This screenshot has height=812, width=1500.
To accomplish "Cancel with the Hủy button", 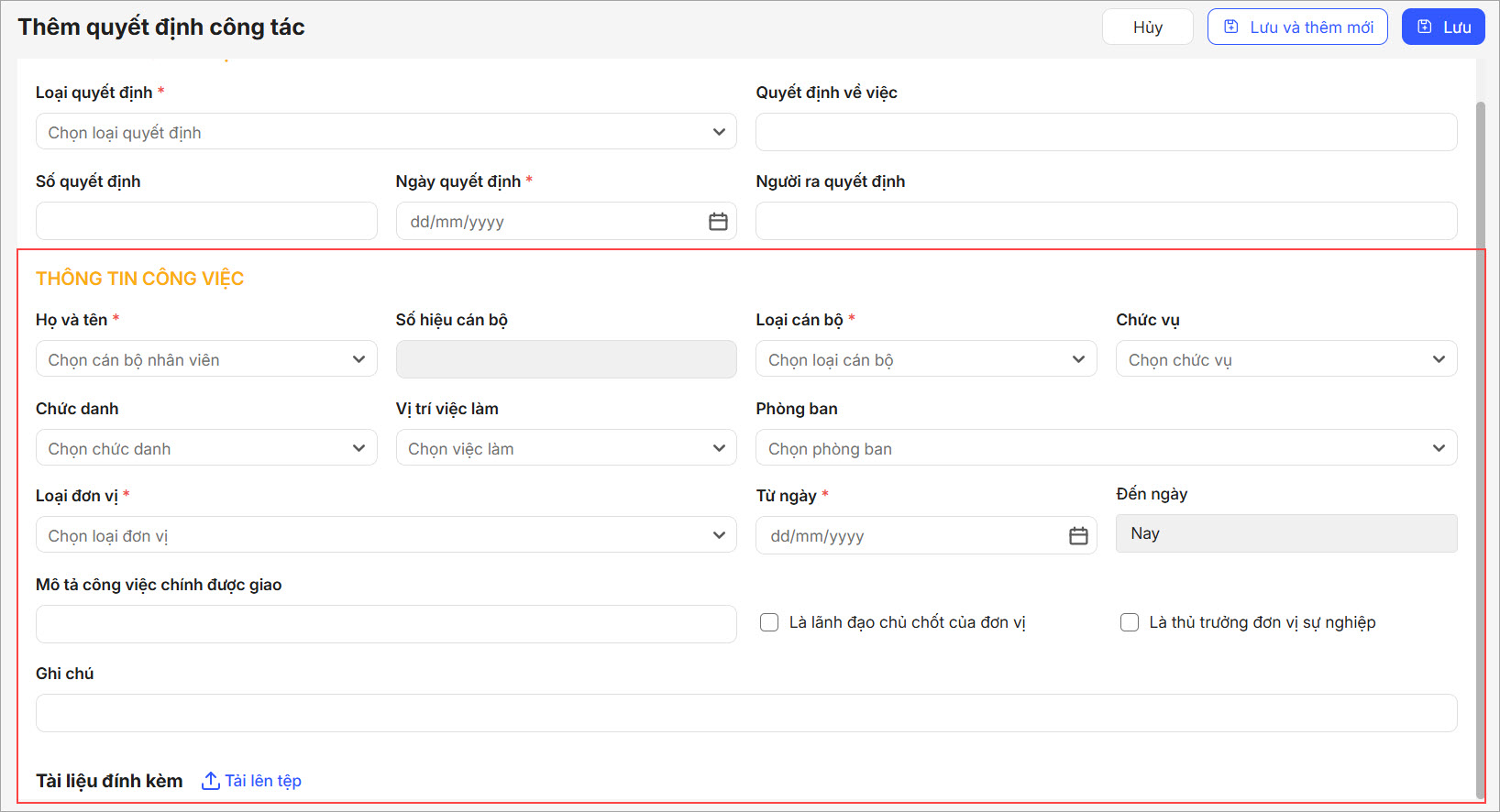I will click(x=1147, y=27).
